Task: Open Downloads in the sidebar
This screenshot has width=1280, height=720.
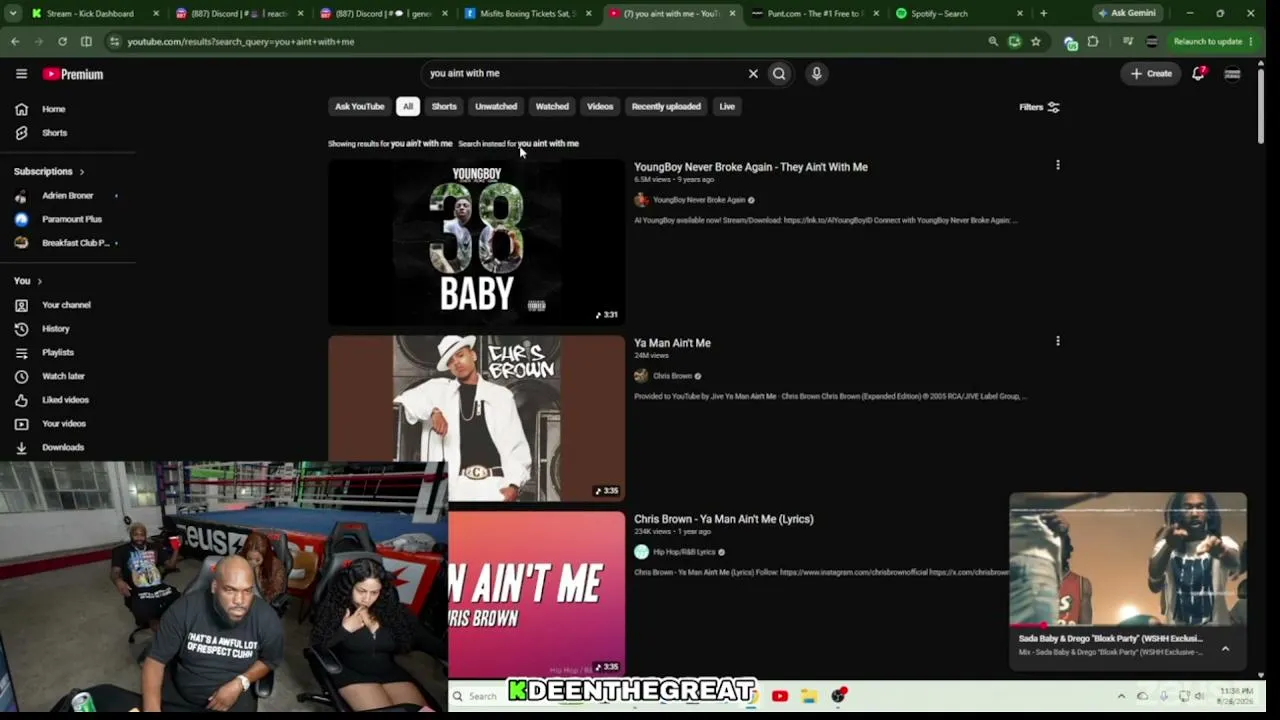Action: click(x=62, y=447)
